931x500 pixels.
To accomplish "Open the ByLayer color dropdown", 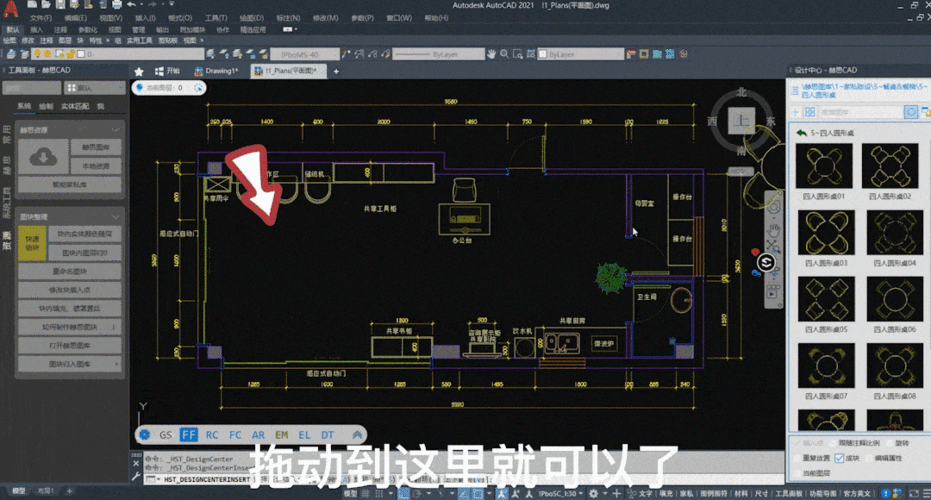I will pyautogui.click(x=581, y=54).
